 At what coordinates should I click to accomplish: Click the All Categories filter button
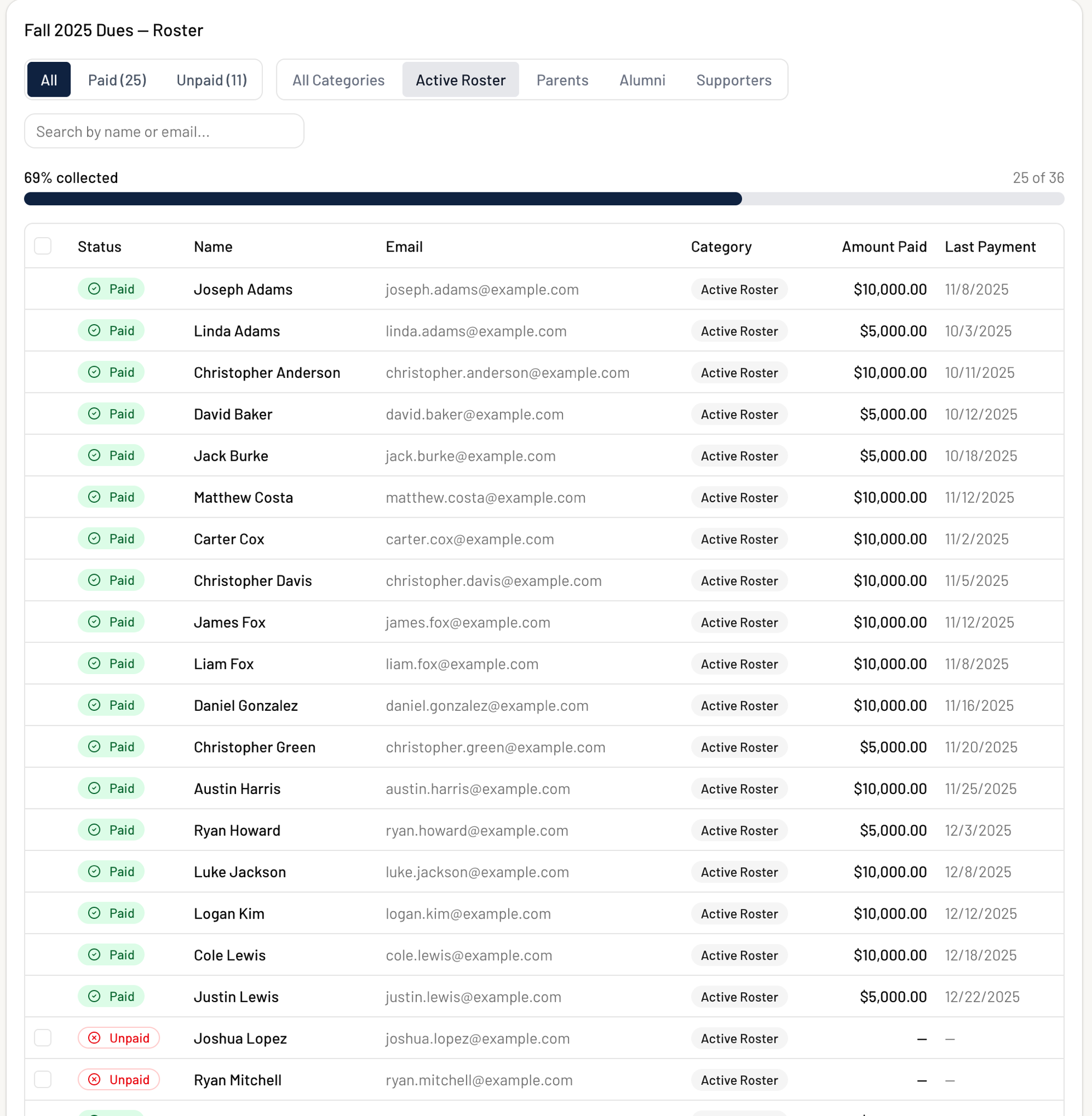338,80
